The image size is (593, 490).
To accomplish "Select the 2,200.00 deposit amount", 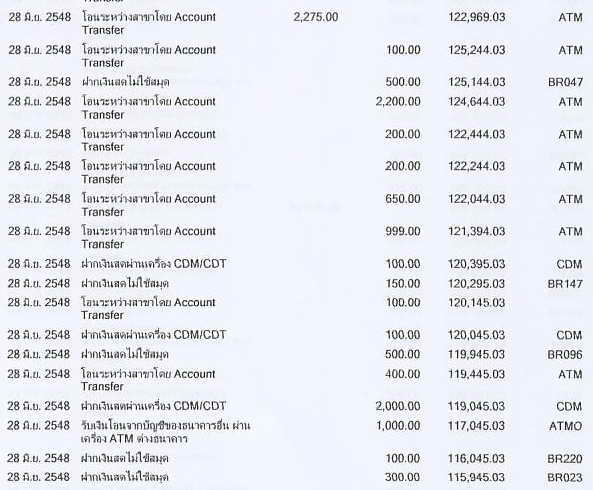I will pos(398,102).
